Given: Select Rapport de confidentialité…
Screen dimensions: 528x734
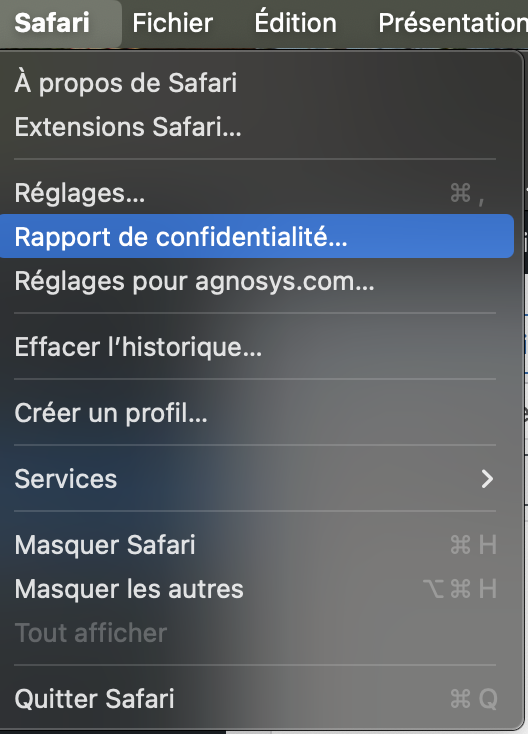Looking at the screenshot, I should tap(257, 236).
